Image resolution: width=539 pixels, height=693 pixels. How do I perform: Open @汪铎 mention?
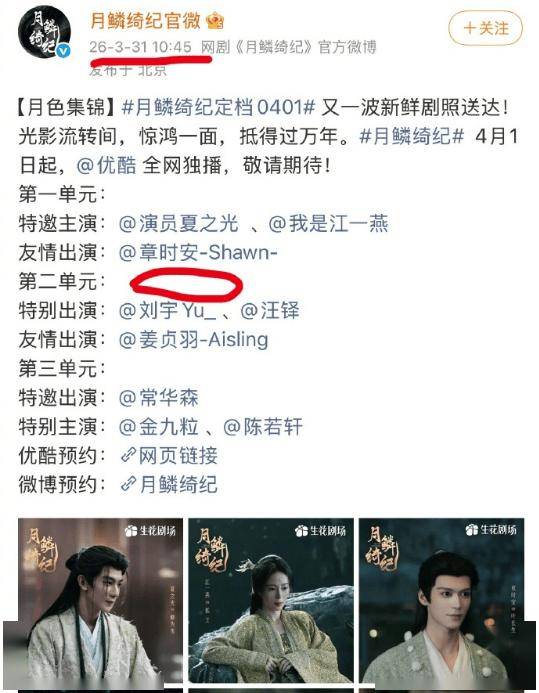(270, 311)
